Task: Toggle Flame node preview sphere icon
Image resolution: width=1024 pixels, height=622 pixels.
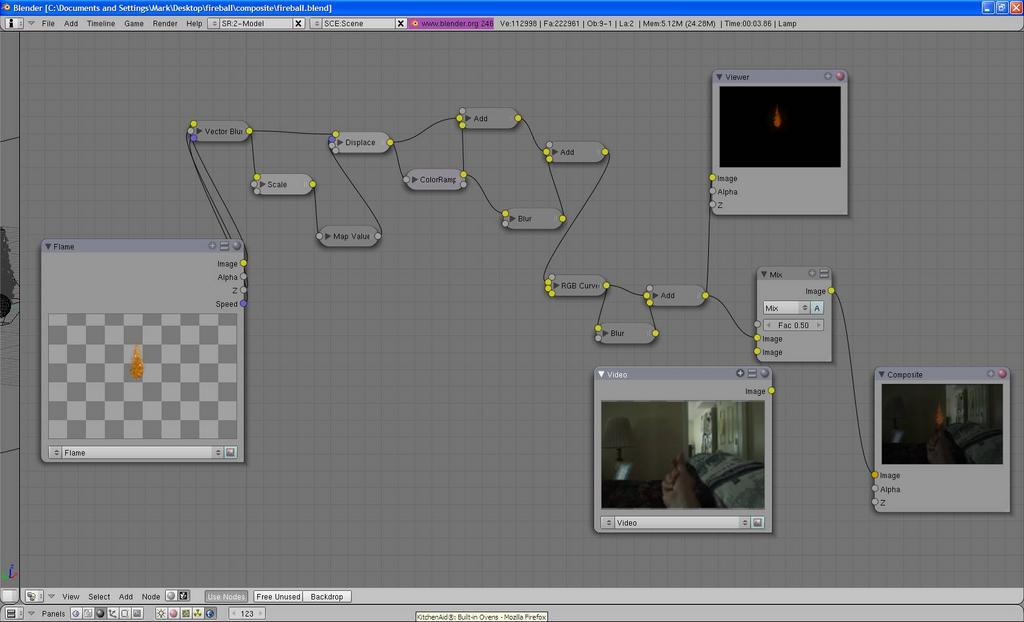Action: [x=236, y=246]
